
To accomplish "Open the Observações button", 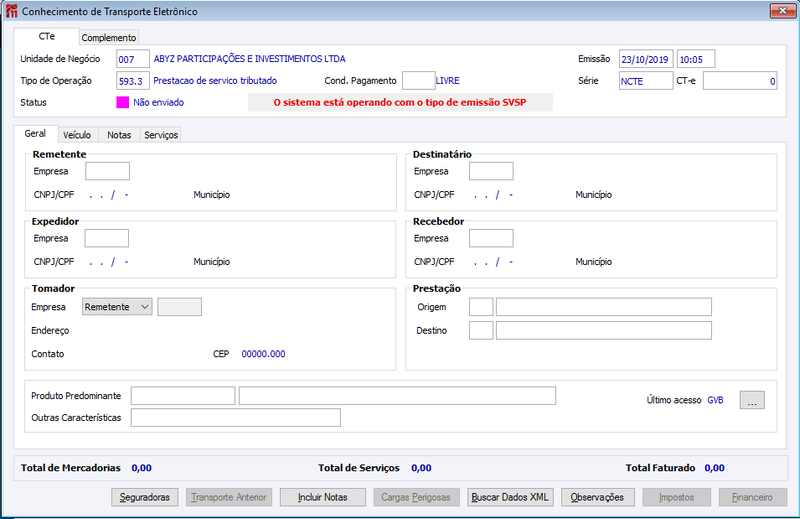I will (597, 497).
